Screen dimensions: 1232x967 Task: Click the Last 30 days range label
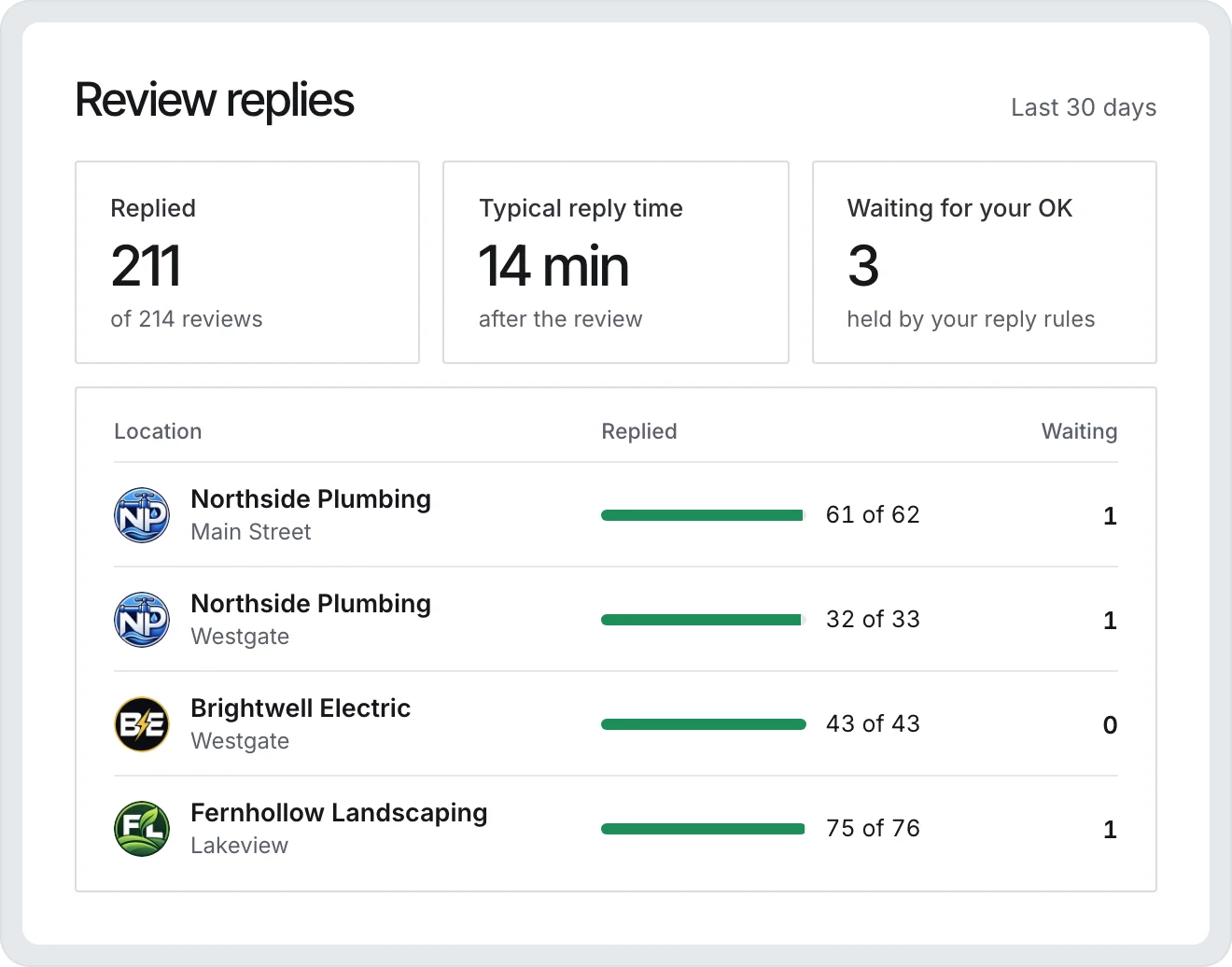pyautogui.click(x=1084, y=107)
